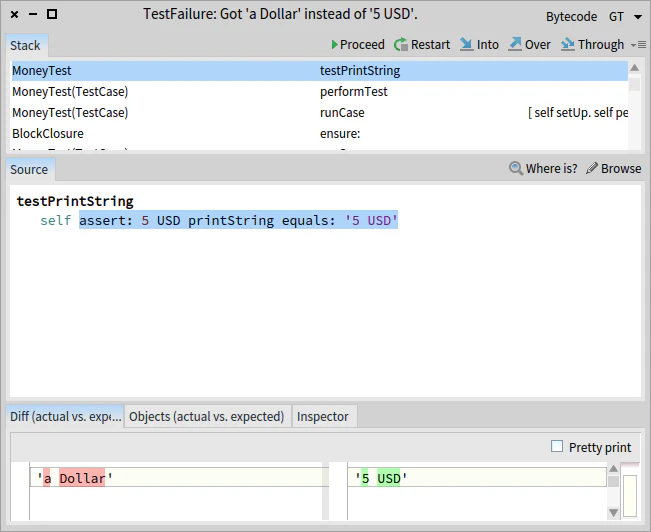Click the highlighted assert:equals: source line
This screenshot has height=532, width=651.
[238, 220]
